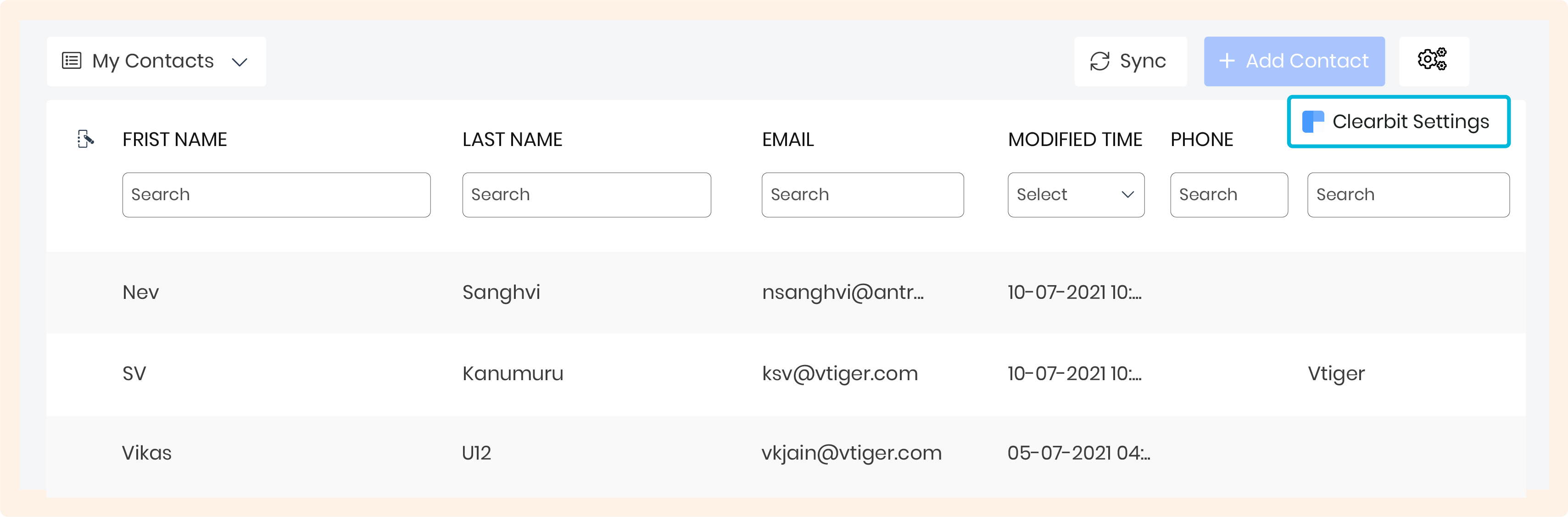Click into the Phone search box

coord(1228,195)
